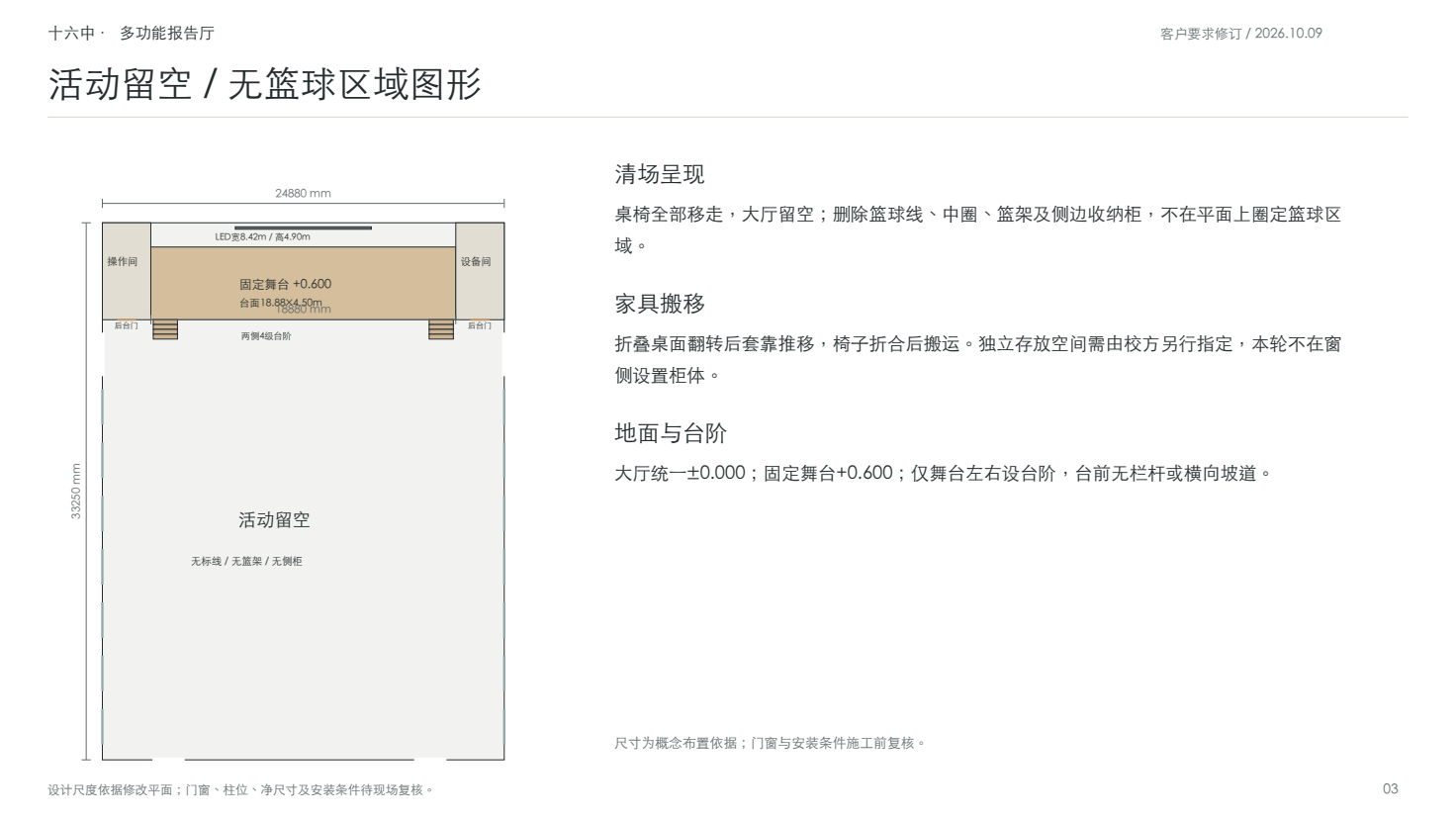Click the paragraph starting with 大厅统一±0.000
Viewport: 1456px width, 819px height.
click(x=943, y=474)
